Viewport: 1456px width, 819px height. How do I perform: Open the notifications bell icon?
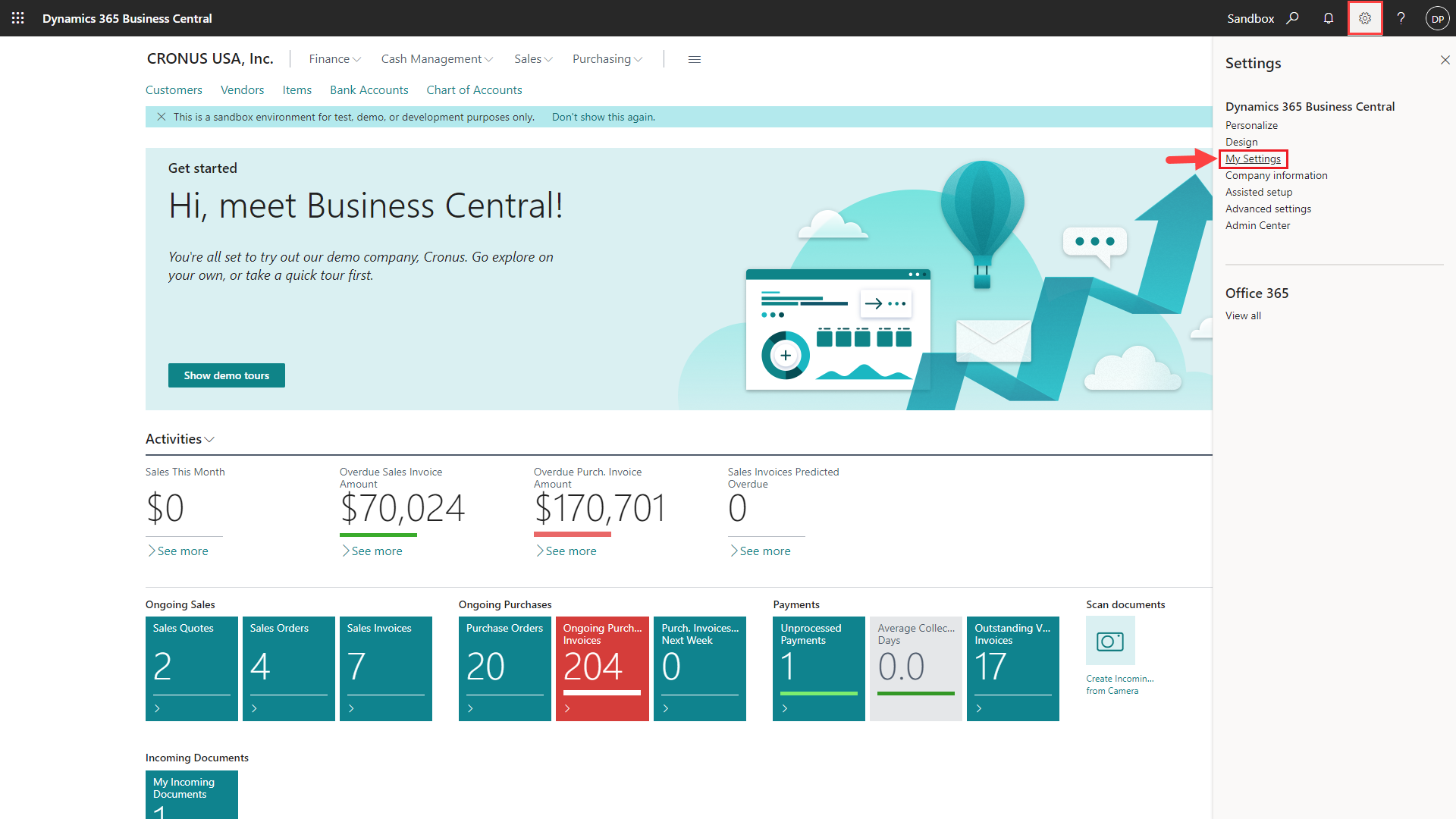(x=1329, y=18)
